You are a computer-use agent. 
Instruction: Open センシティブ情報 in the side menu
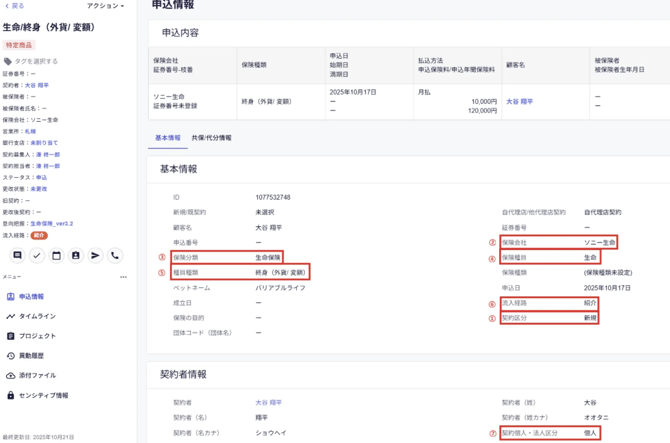point(43,395)
